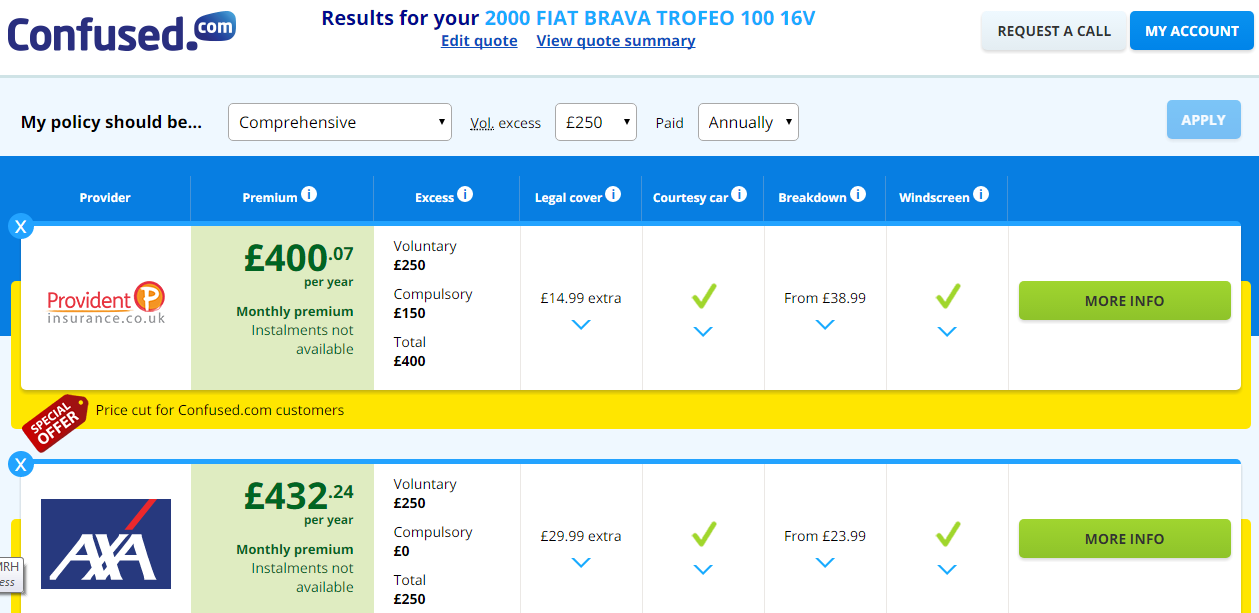Expand Provident breakdown details chevron
Image resolution: width=1259 pixels, height=613 pixels.
[825, 325]
